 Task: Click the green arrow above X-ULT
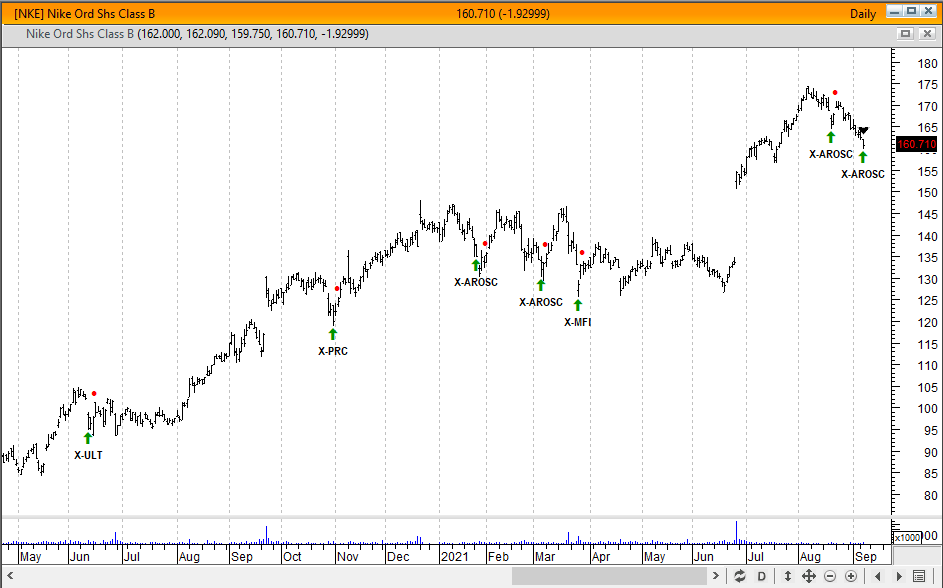coord(88,438)
